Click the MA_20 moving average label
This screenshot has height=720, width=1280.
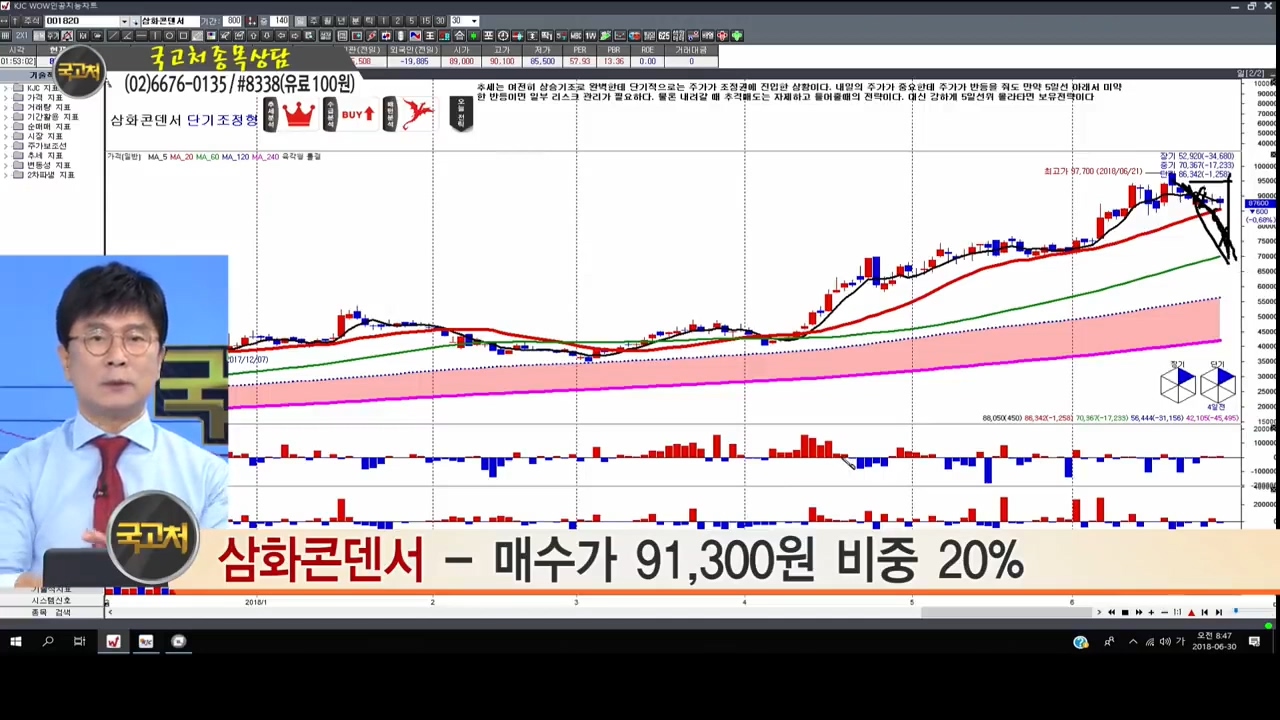tap(181, 157)
